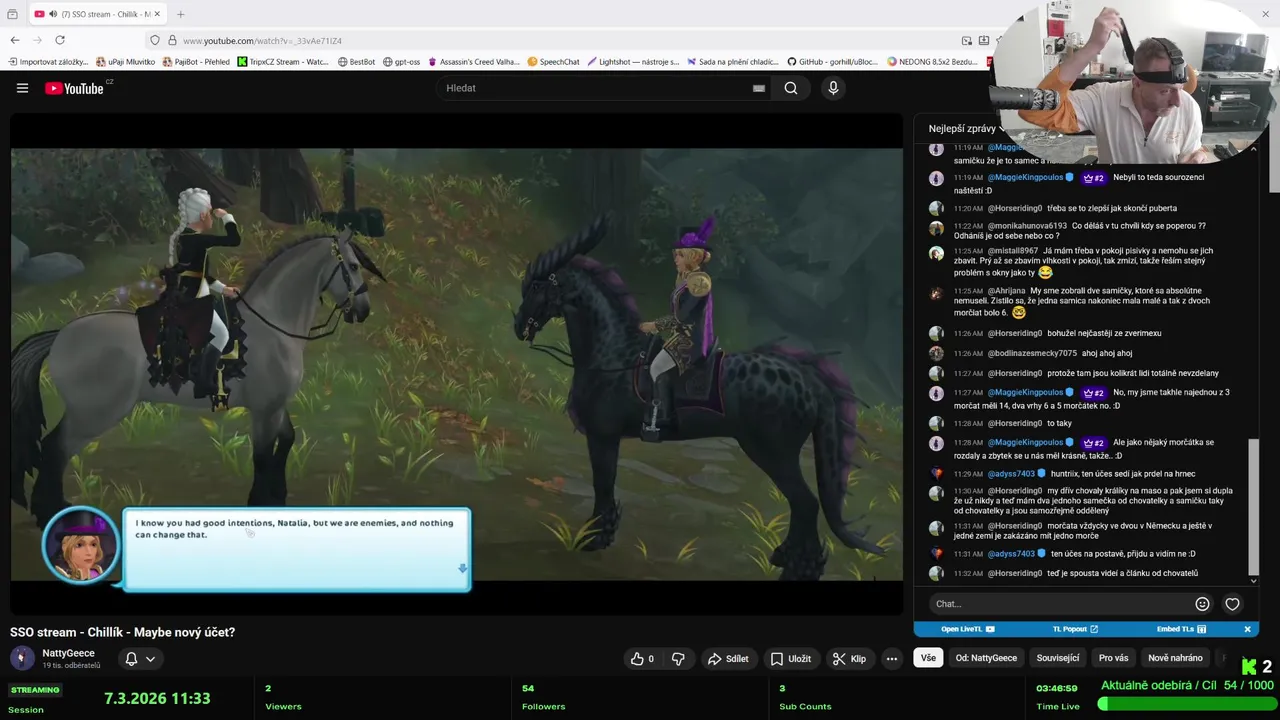Click the tracking protection shield icon
Image resolution: width=1280 pixels, height=720 pixels.
pos(155,40)
